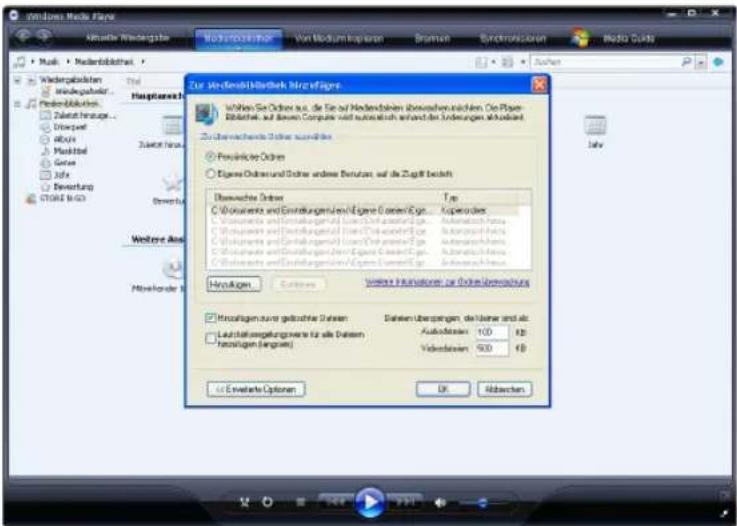737x526 pixels.
Task: Mute sound with the speaker icon
Action: (x=440, y=503)
